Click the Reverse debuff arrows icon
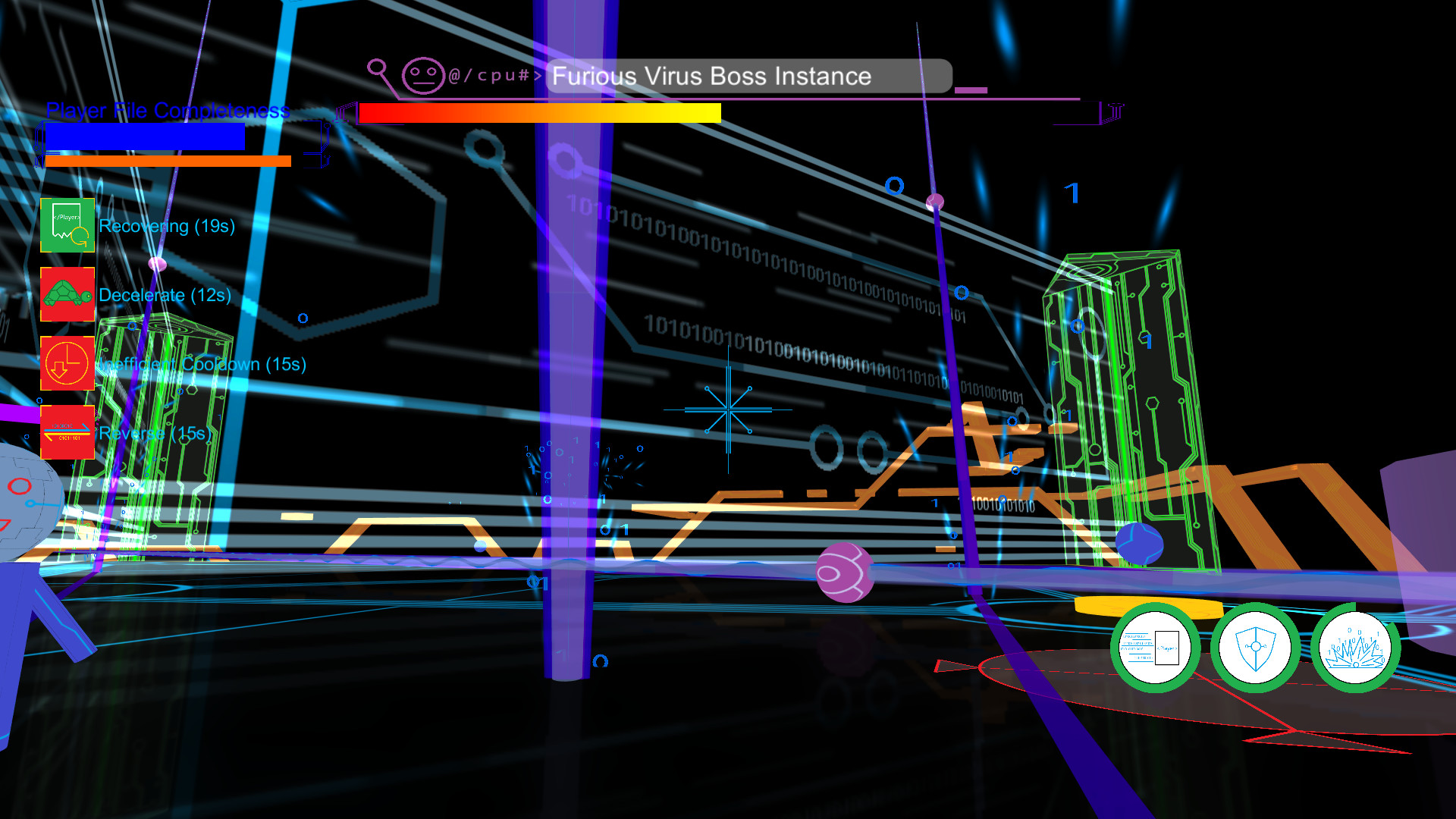The height and width of the screenshot is (819, 1456). (67, 432)
